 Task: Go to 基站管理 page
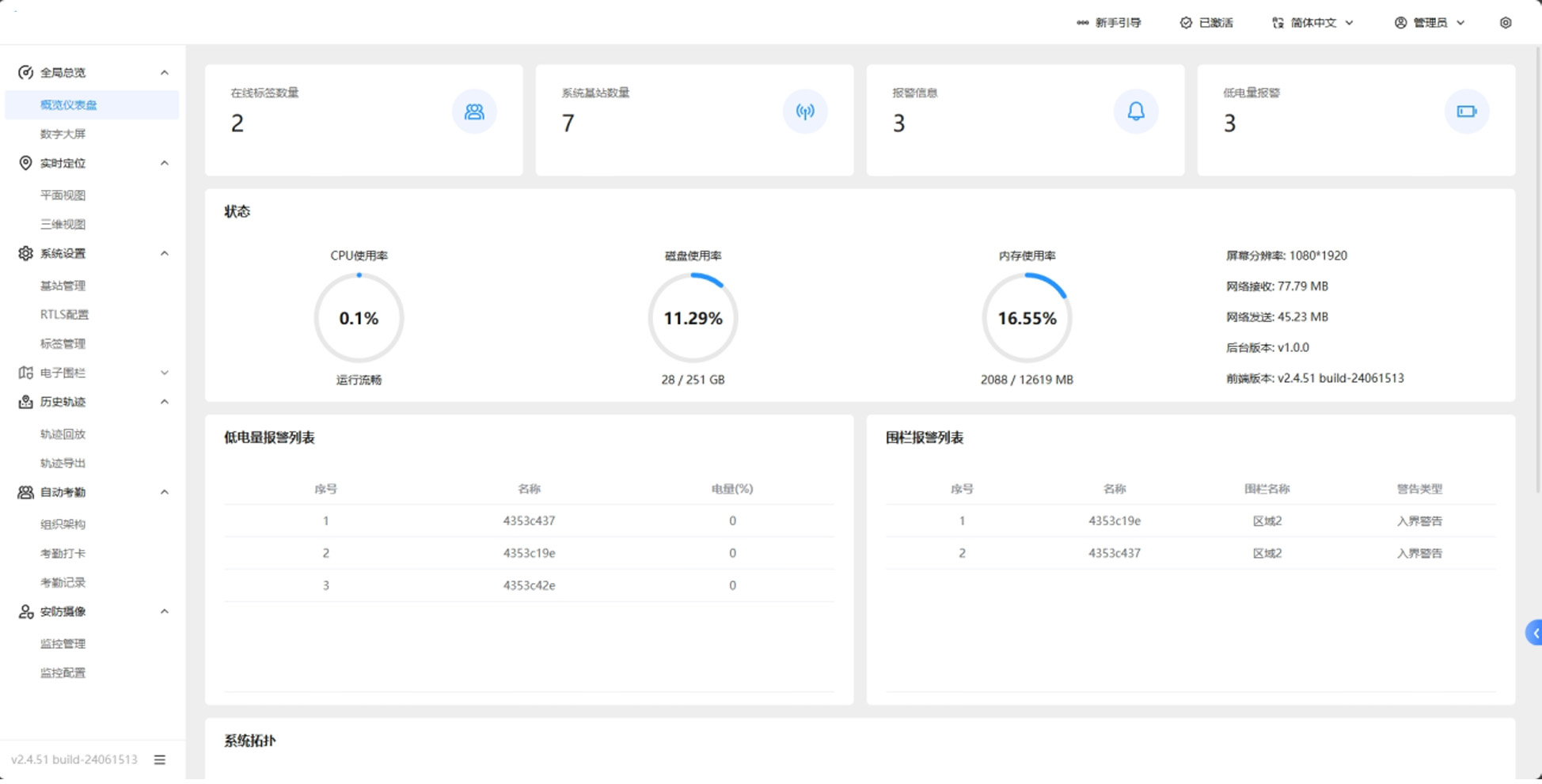[63, 286]
